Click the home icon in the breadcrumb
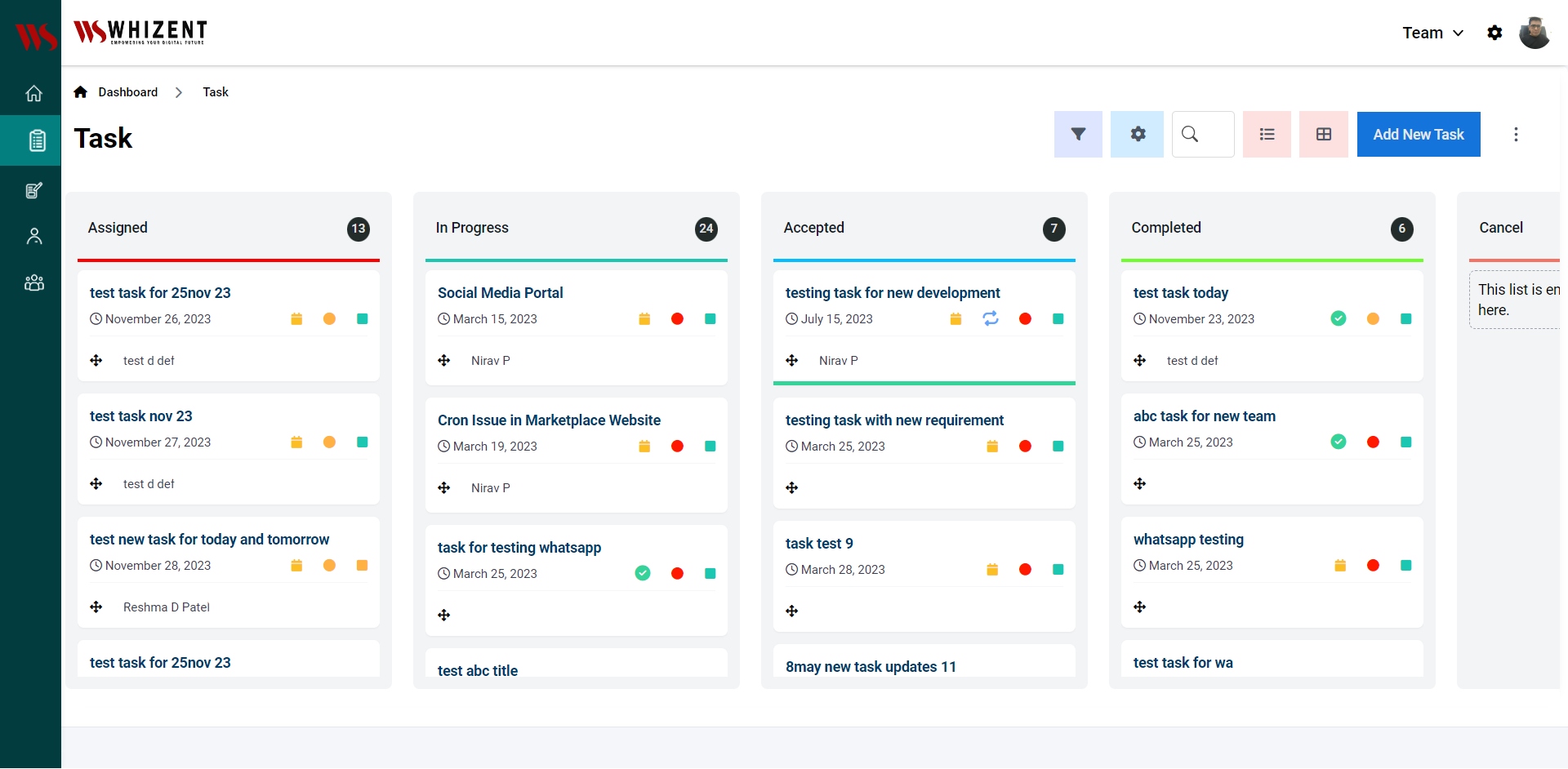The width and height of the screenshot is (1568, 769). (80, 92)
